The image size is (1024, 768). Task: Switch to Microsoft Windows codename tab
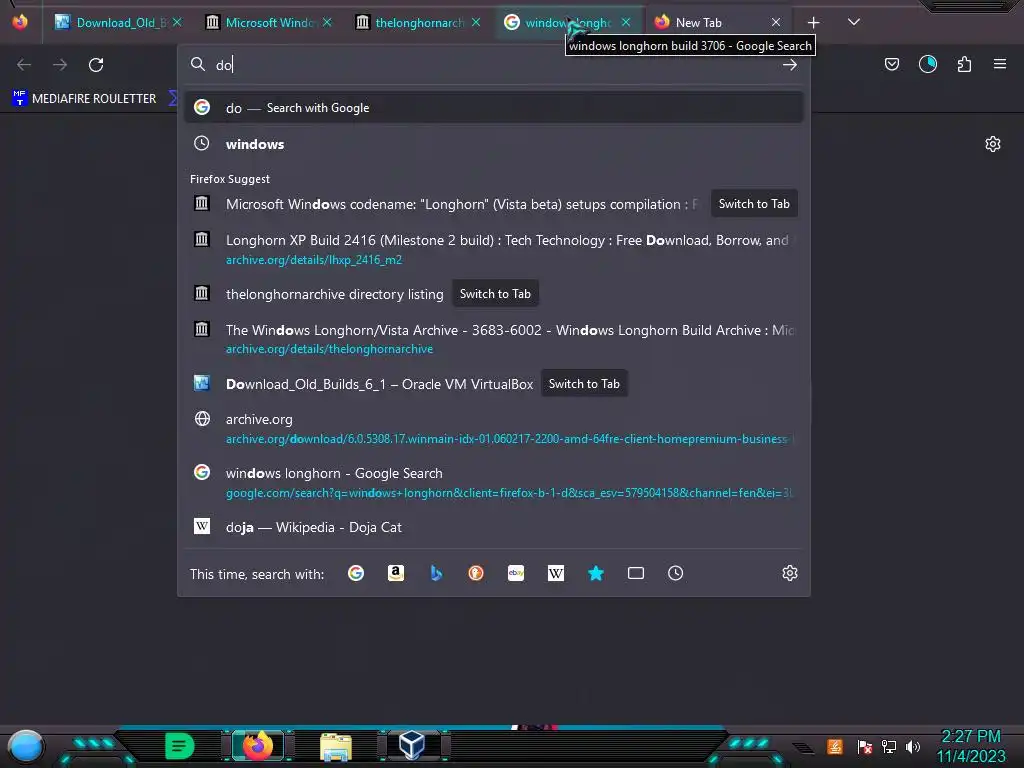(x=269, y=22)
